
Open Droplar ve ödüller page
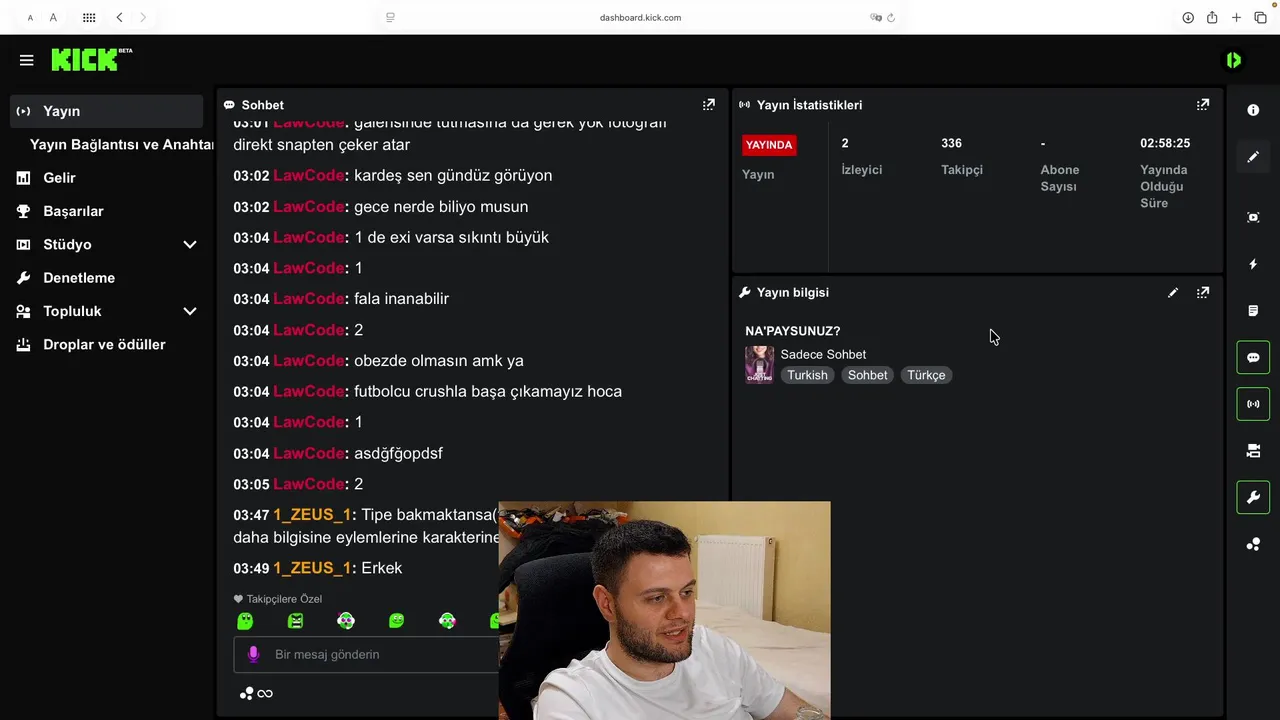(x=106, y=344)
